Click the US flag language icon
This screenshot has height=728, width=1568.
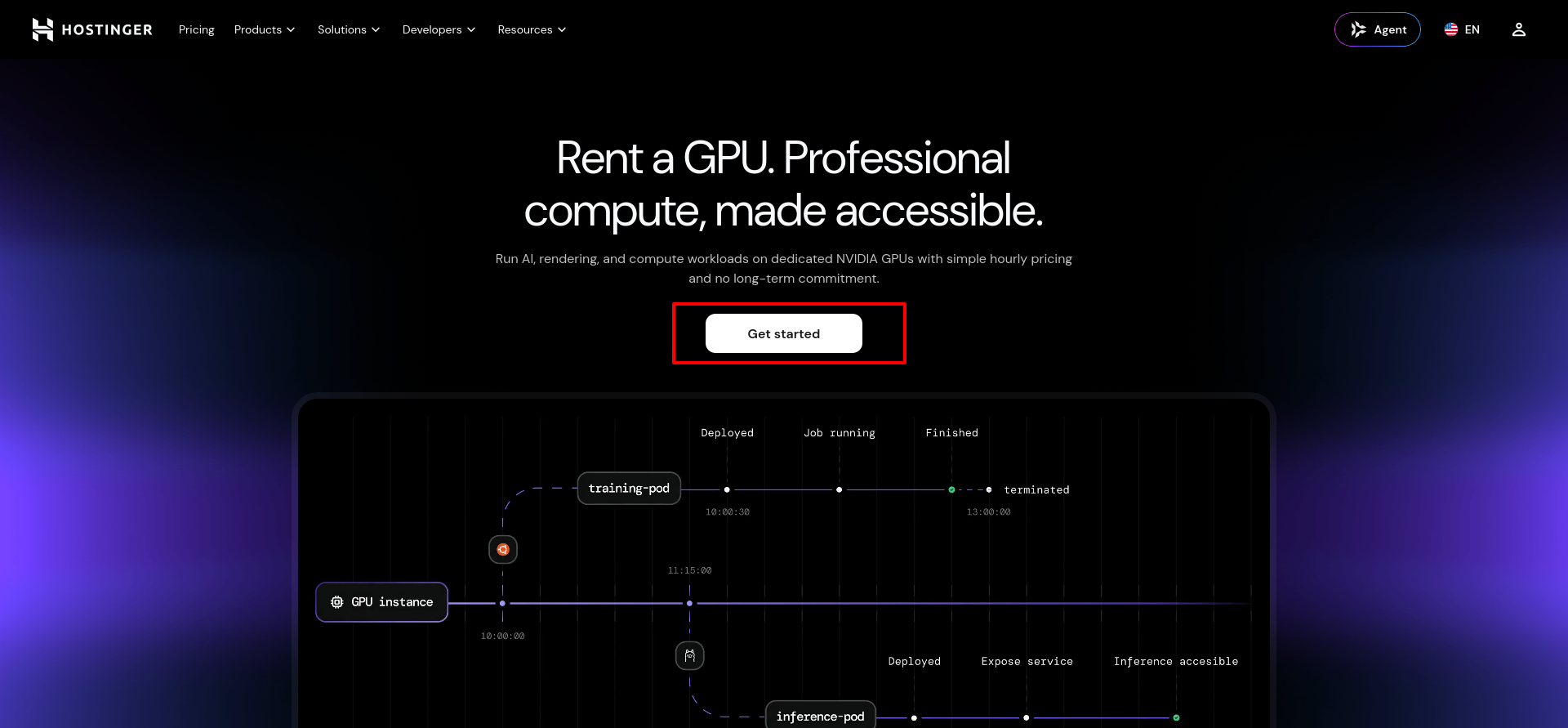click(x=1450, y=29)
